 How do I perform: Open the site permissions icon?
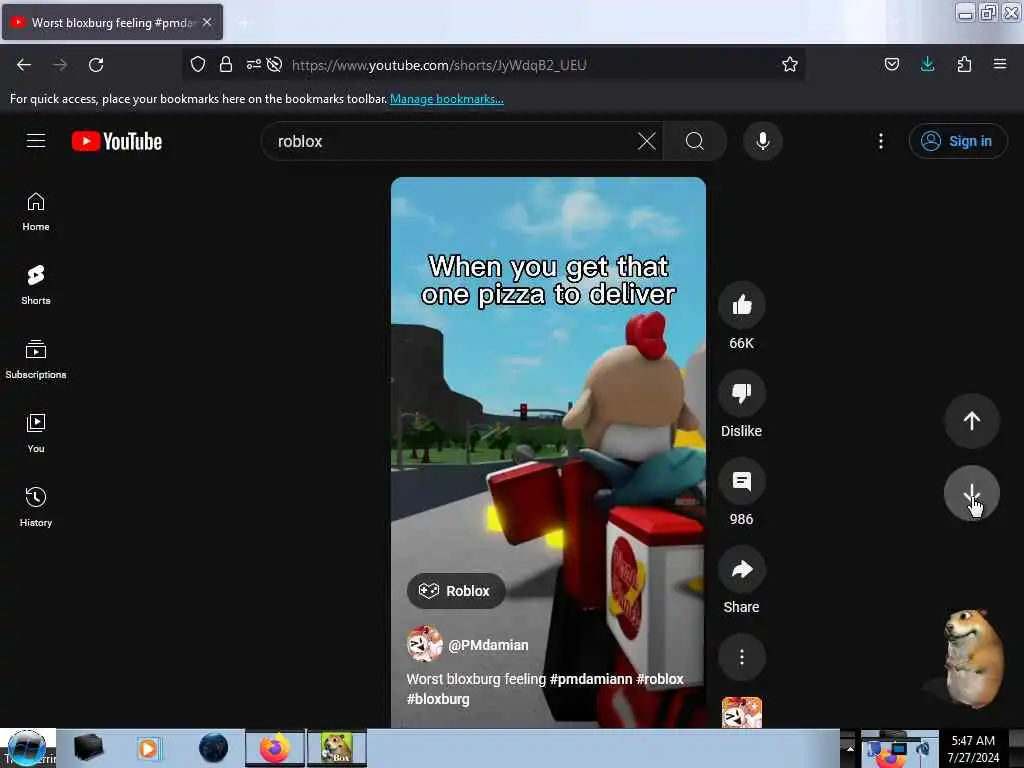pyautogui.click(x=253, y=64)
